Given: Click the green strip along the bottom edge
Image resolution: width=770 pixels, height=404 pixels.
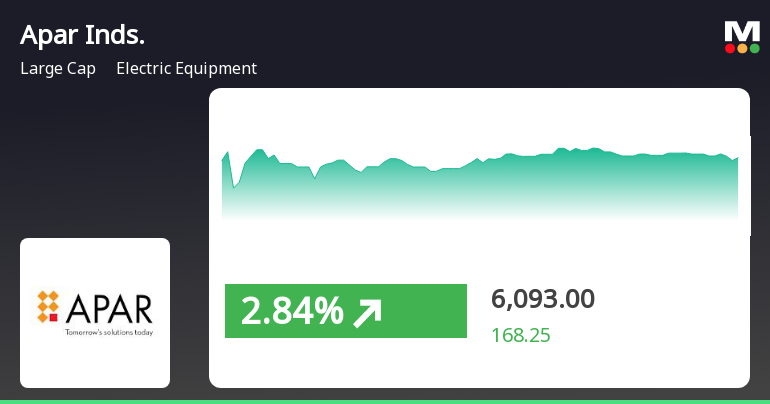Looking at the screenshot, I should pos(385,400).
